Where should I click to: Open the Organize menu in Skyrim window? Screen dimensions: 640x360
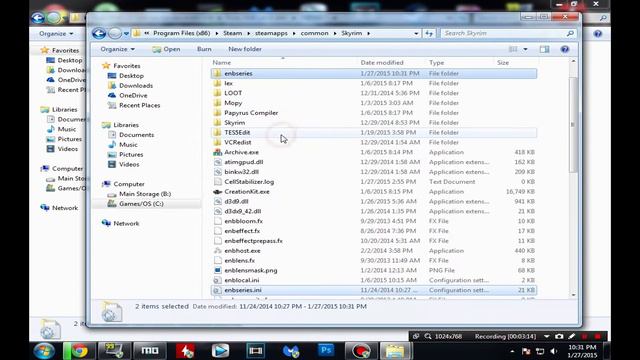(x=118, y=49)
